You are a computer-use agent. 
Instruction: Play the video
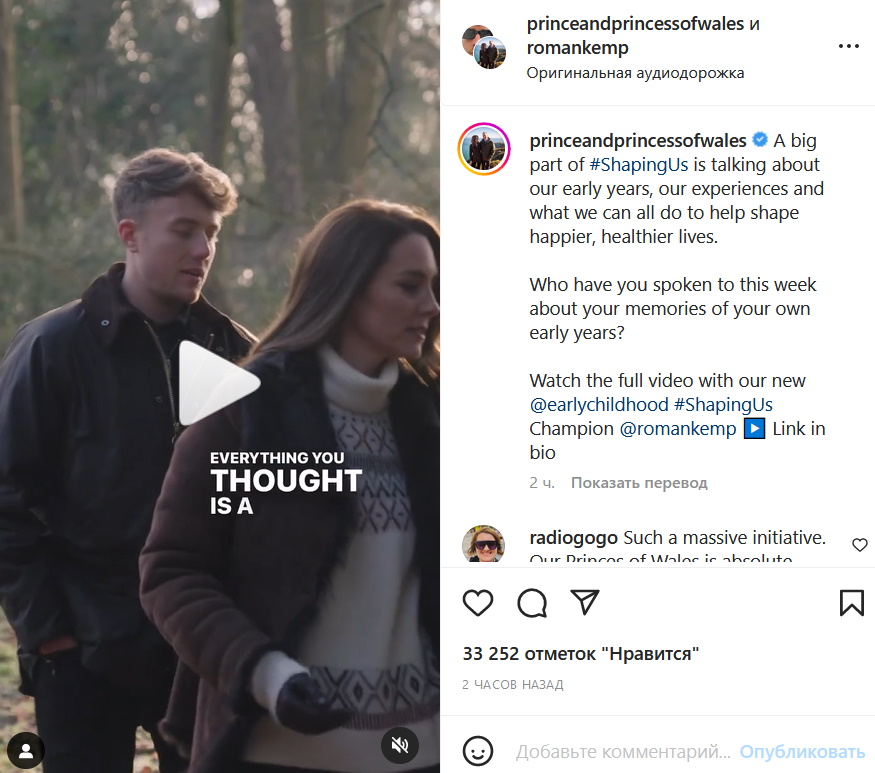[x=219, y=383]
